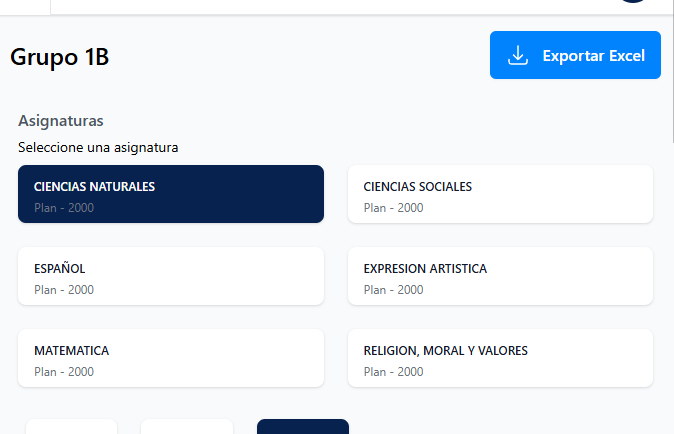Click the dark highlighted tab at the bottom

point(302,427)
